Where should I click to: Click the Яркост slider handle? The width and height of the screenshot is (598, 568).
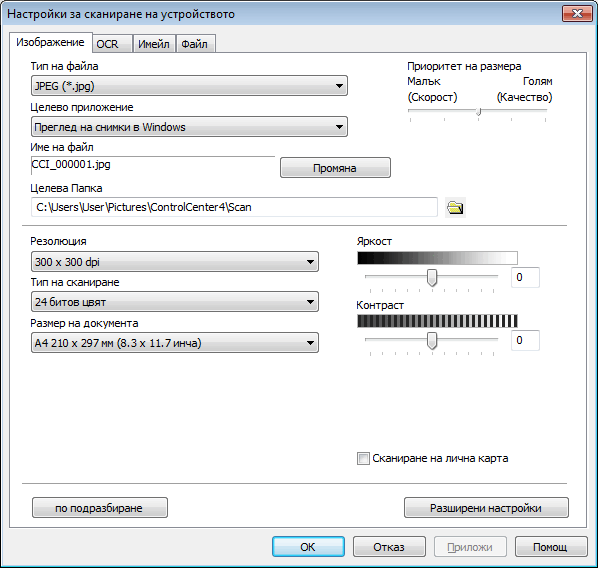(x=432, y=278)
